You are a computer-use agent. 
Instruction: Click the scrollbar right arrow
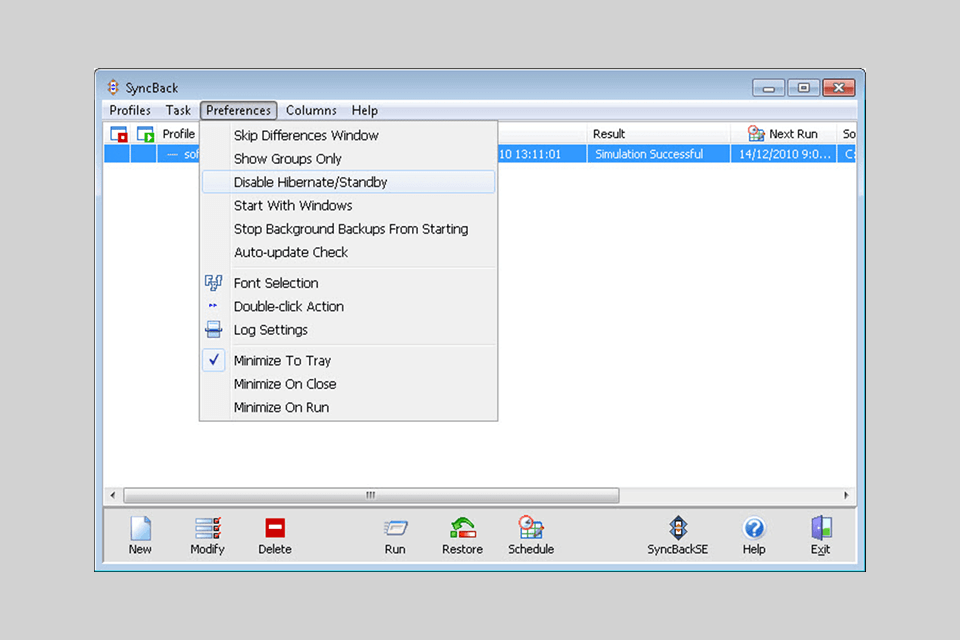[846, 495]
